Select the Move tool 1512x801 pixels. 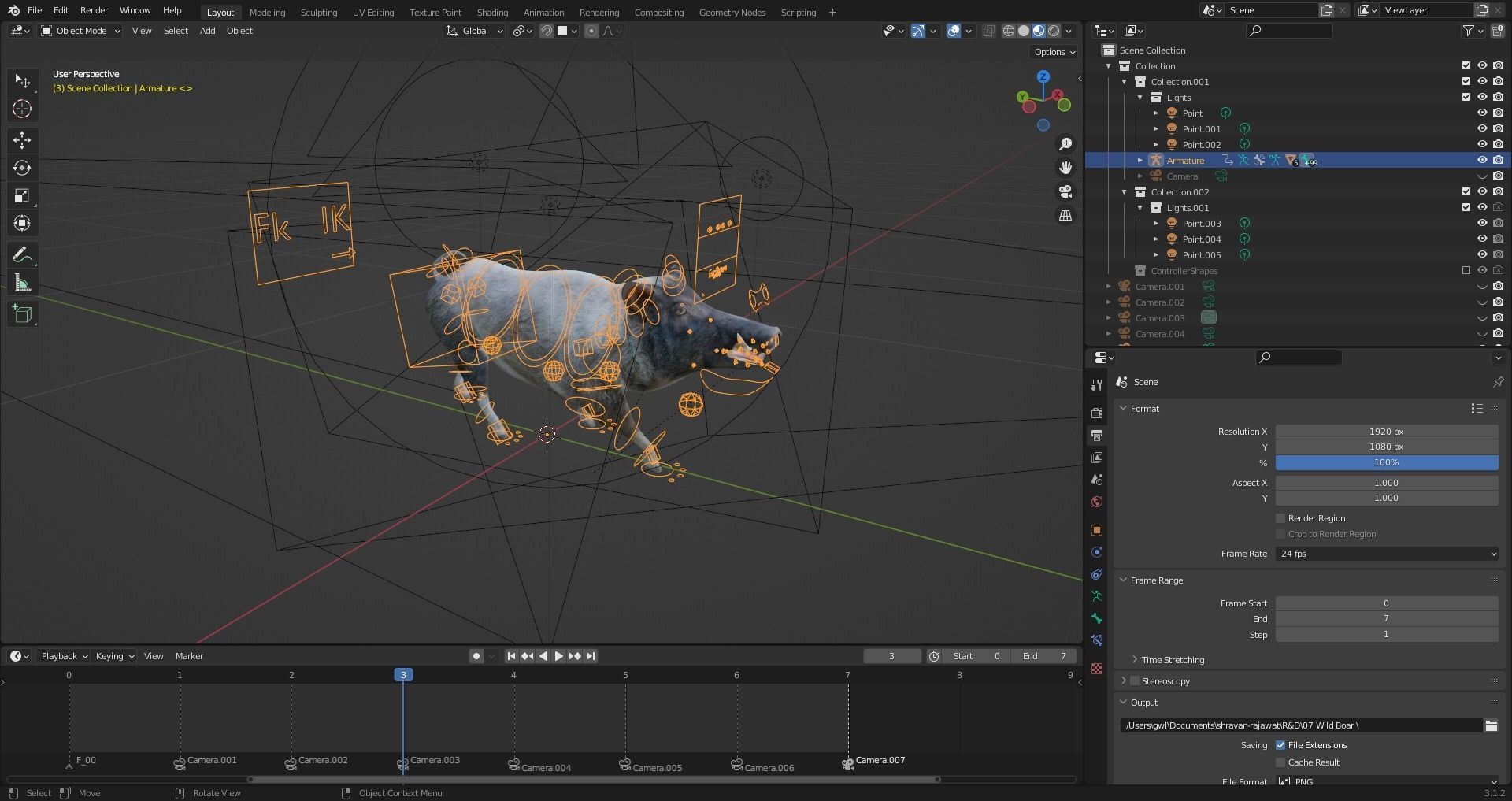22,140
